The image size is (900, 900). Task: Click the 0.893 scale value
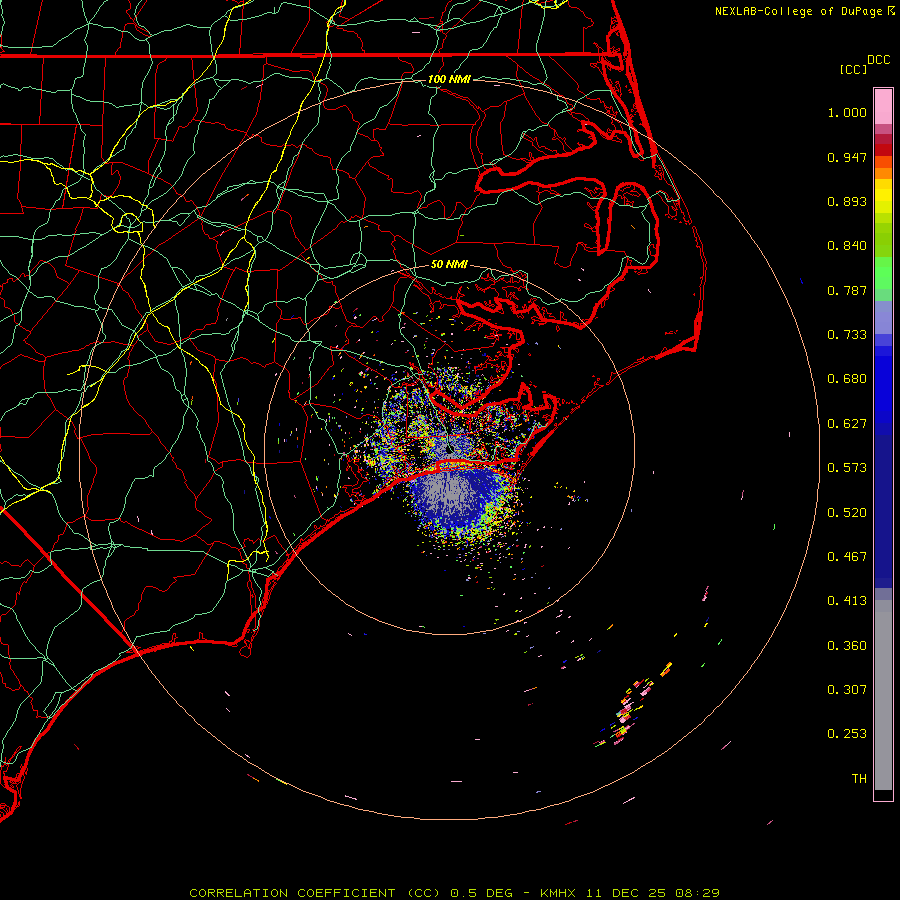coord(847,201)
